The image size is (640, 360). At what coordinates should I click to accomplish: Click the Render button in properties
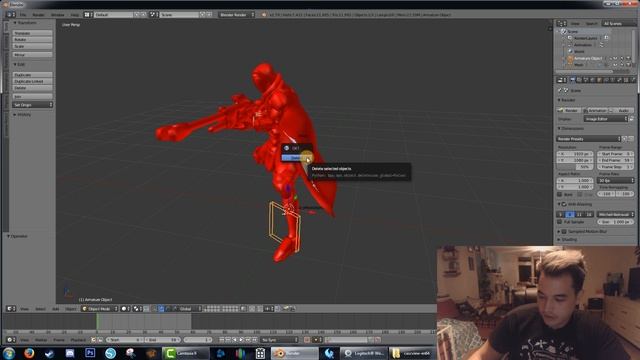pyautogui.click(x=569, y=111)
